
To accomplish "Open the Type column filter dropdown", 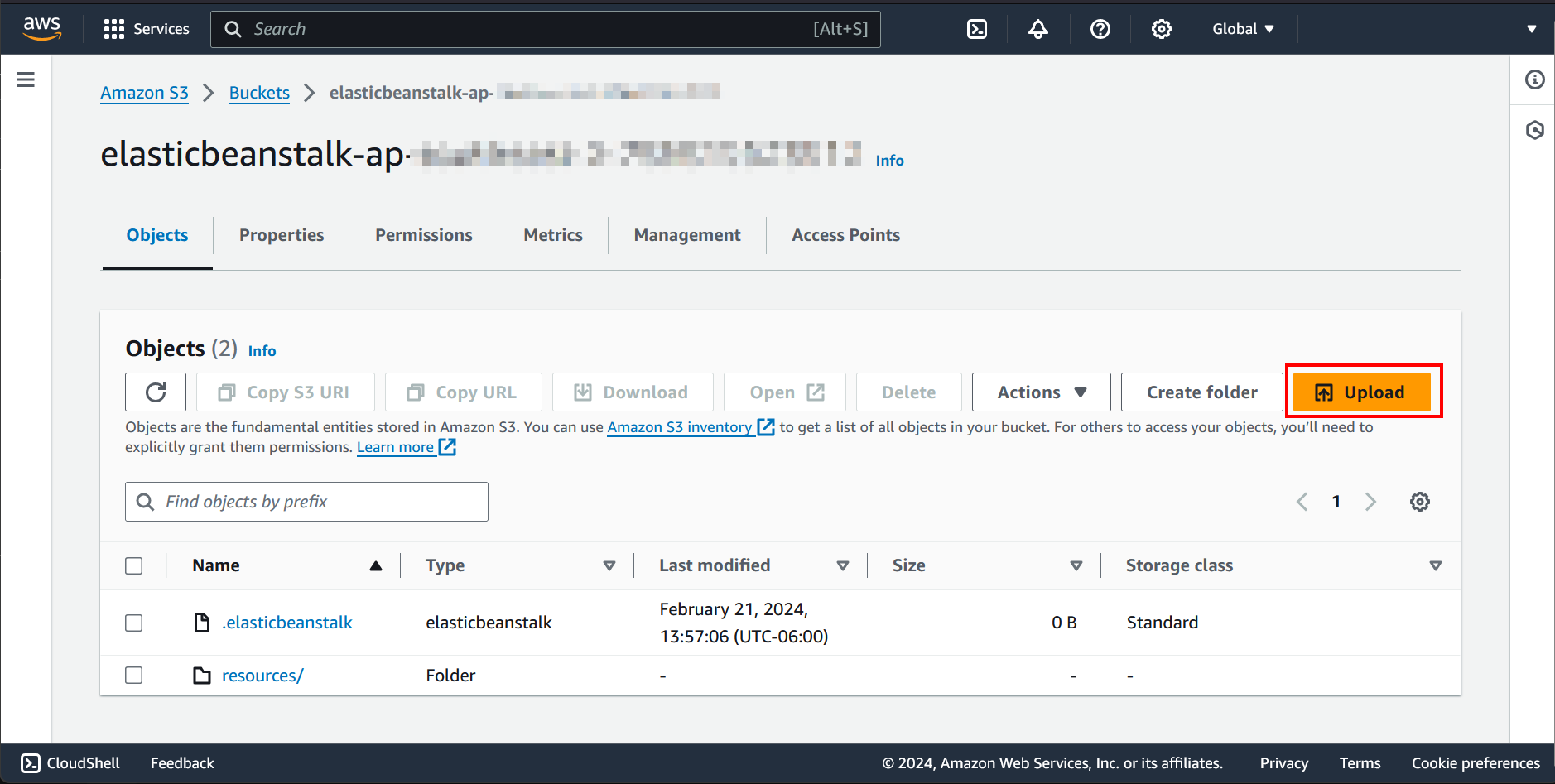I will (609, 565).
